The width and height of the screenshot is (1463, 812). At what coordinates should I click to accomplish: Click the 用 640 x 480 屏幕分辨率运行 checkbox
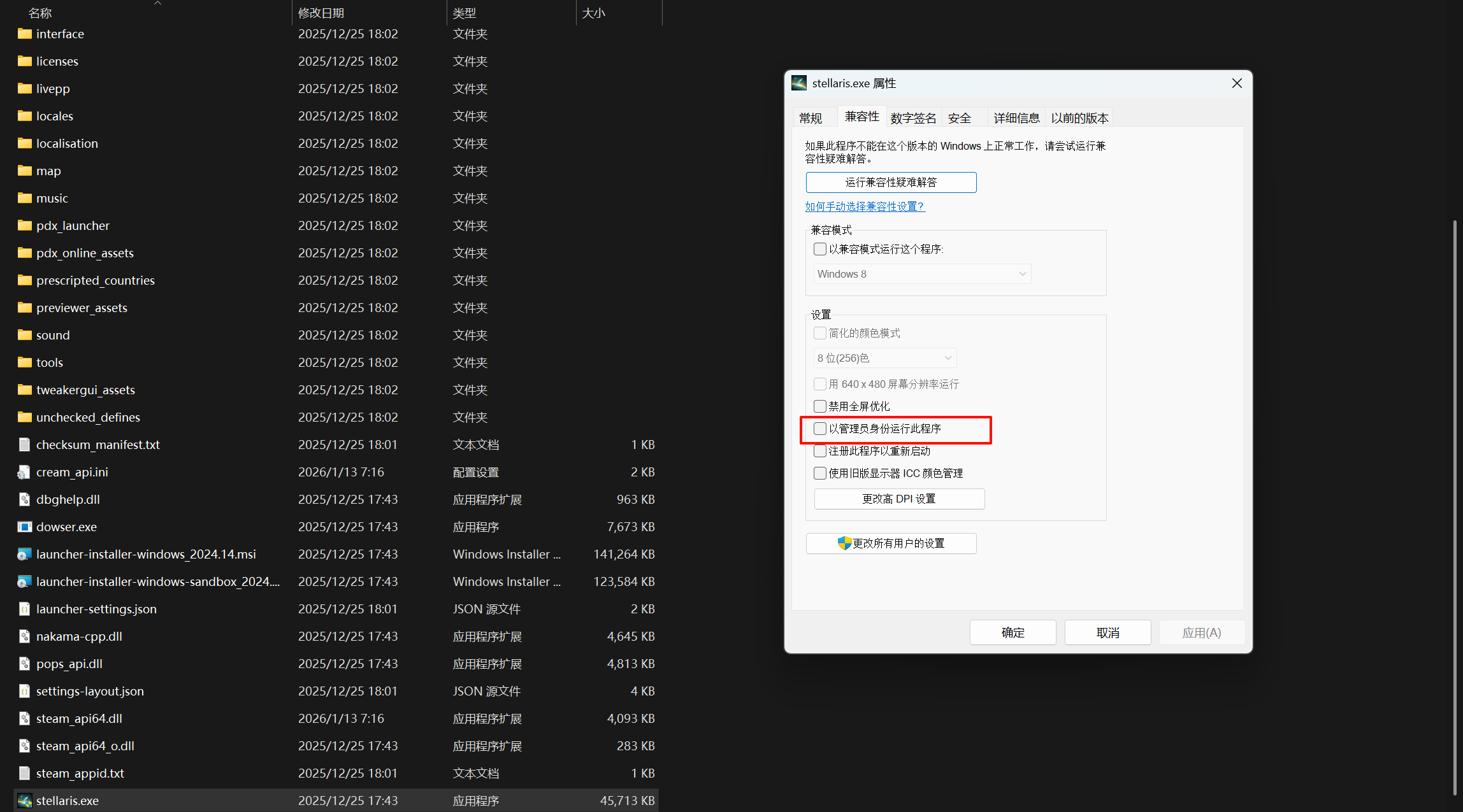(x=820, y=384)
